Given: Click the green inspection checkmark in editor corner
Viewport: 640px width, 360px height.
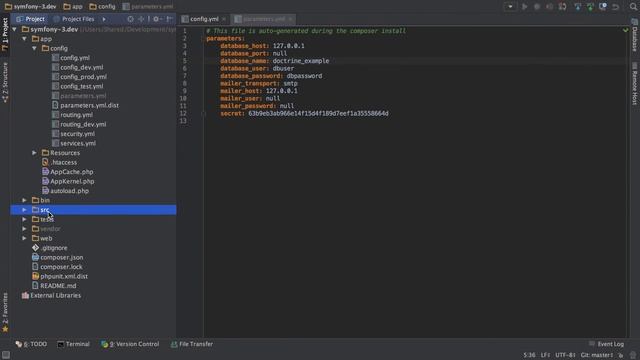Looking at the screenshot, I should [x=625, y=30].
